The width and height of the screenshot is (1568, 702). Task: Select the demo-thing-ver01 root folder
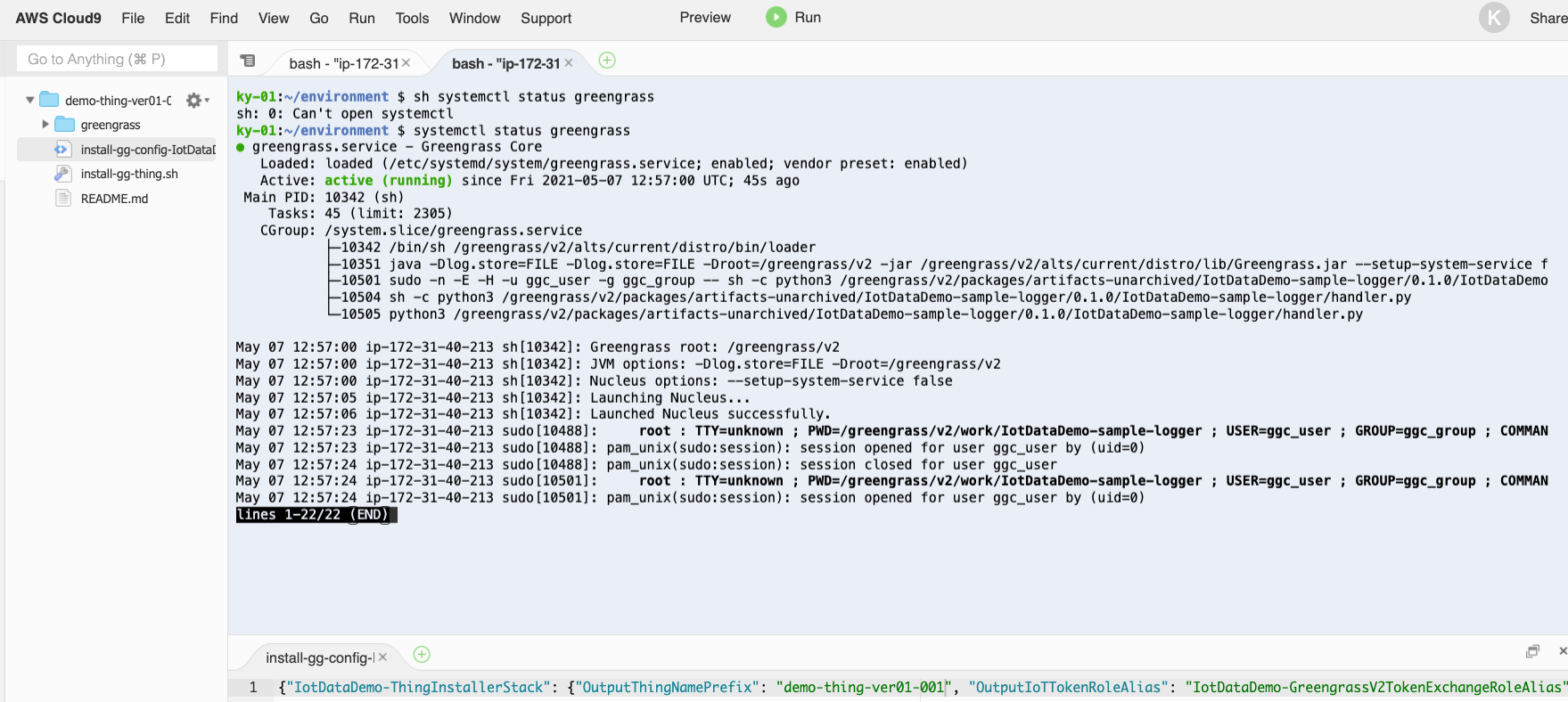point(118,101)
